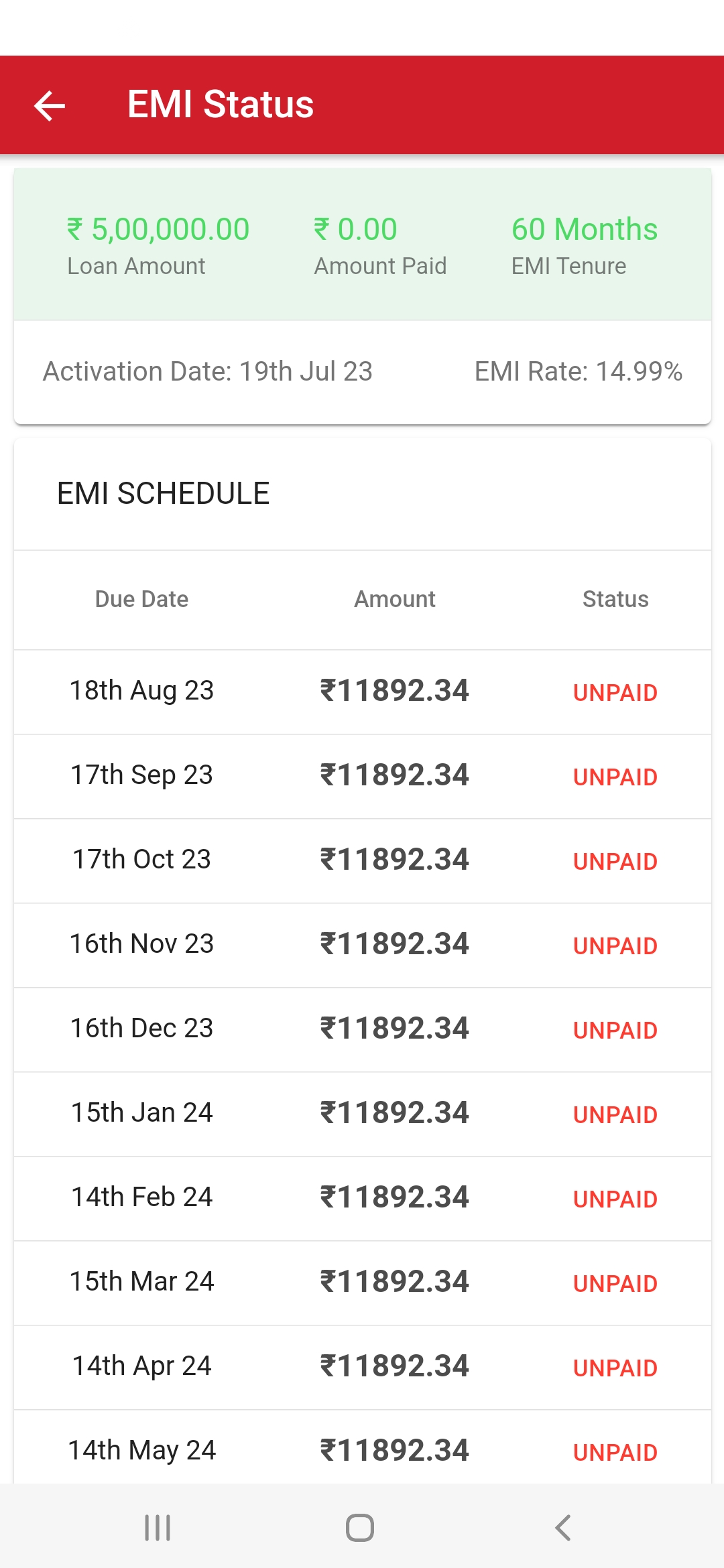Tap UNPAID status for 14th May 24
Image resolution: width=724 pixels, height=1568 pixels.
pos(615,1453)
